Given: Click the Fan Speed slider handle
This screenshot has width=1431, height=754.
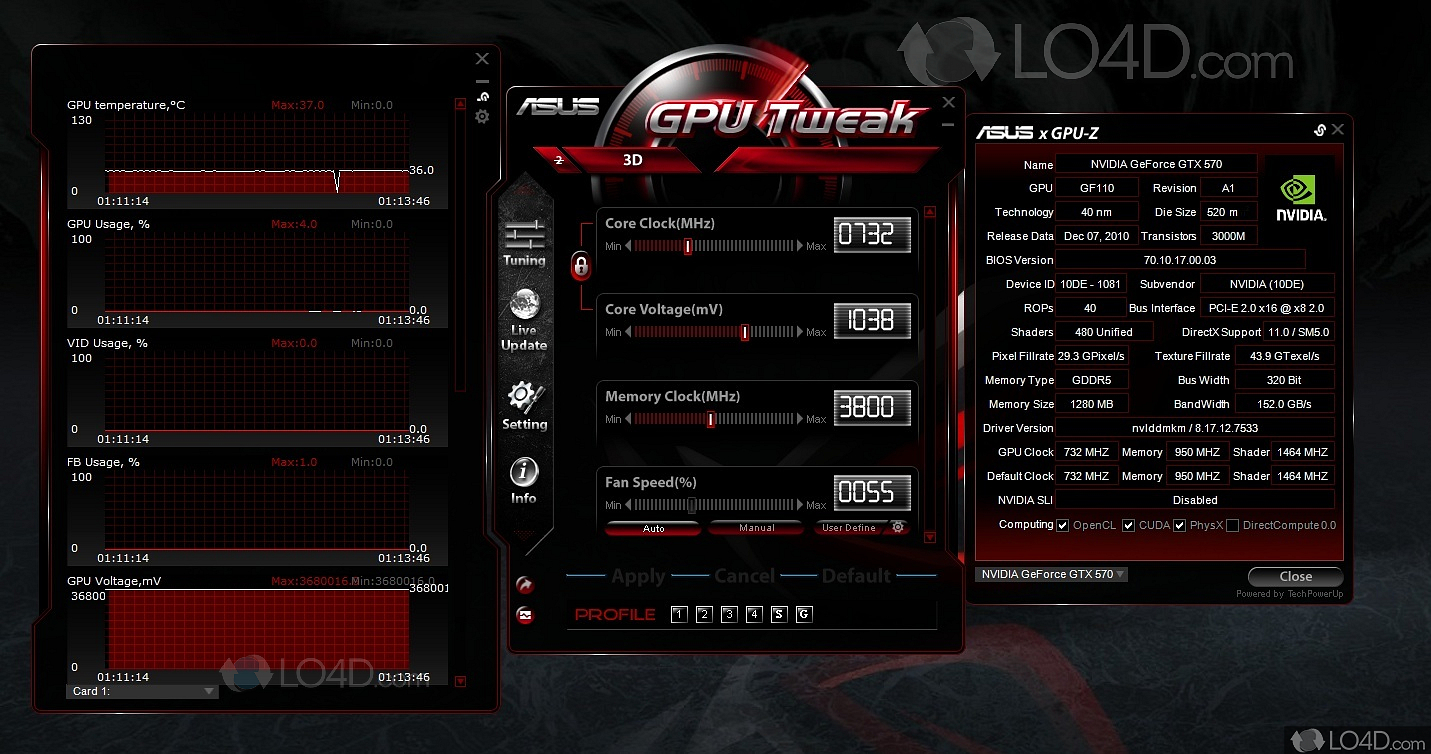Looking at the screenshot, I should pos(692,505).
